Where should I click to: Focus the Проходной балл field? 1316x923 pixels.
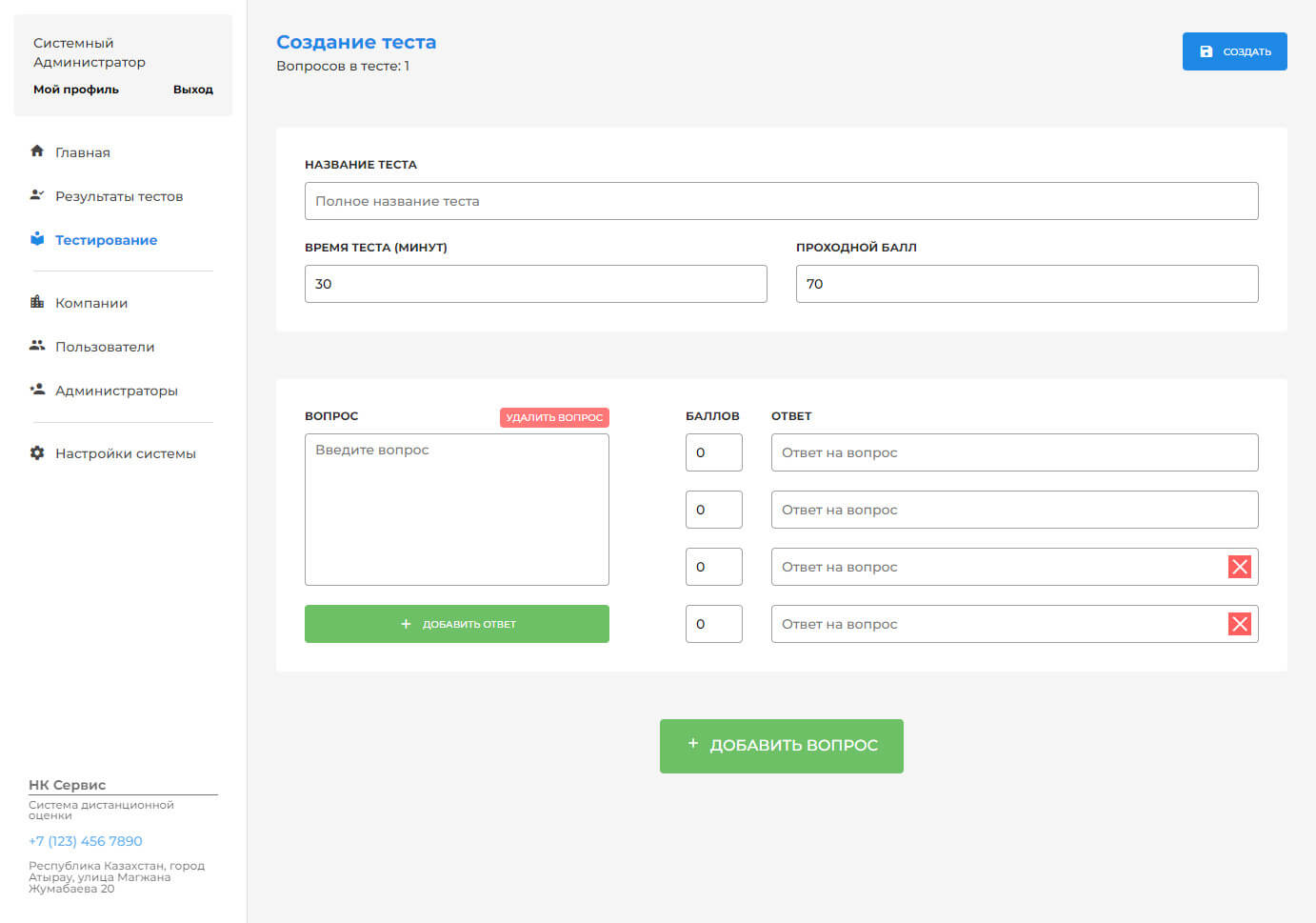1027,284
